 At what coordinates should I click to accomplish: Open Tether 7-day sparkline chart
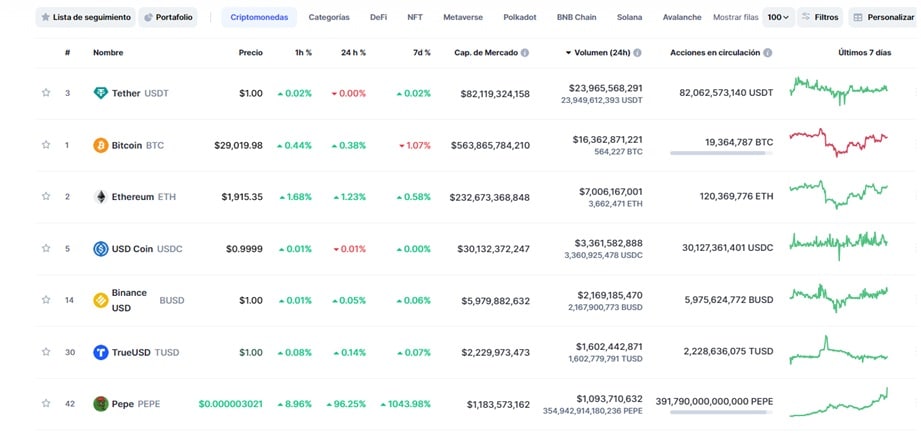coord(839,90)
